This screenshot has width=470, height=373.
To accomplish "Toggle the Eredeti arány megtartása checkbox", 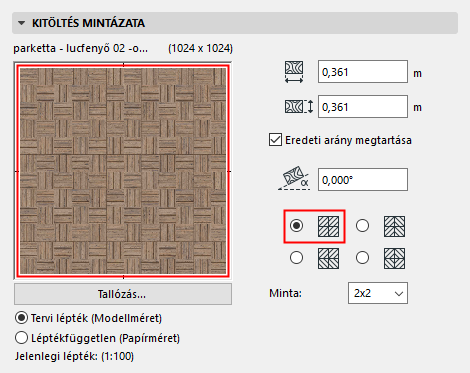I will click(x=275, y=140).
